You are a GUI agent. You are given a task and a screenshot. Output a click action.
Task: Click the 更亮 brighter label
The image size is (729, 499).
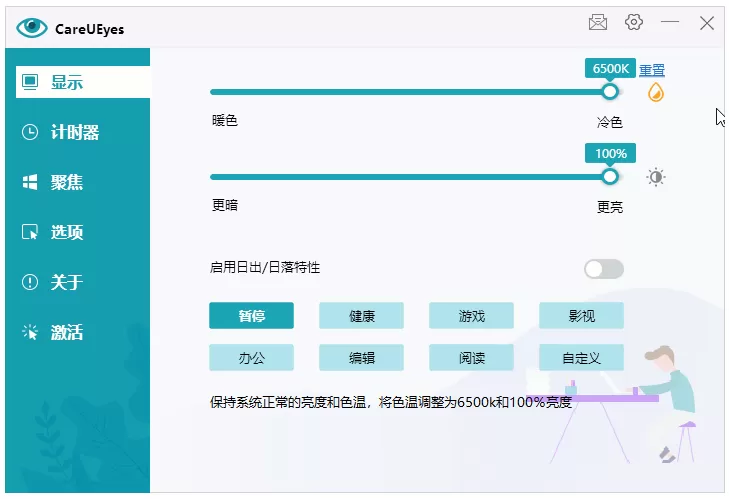point(610,207)
